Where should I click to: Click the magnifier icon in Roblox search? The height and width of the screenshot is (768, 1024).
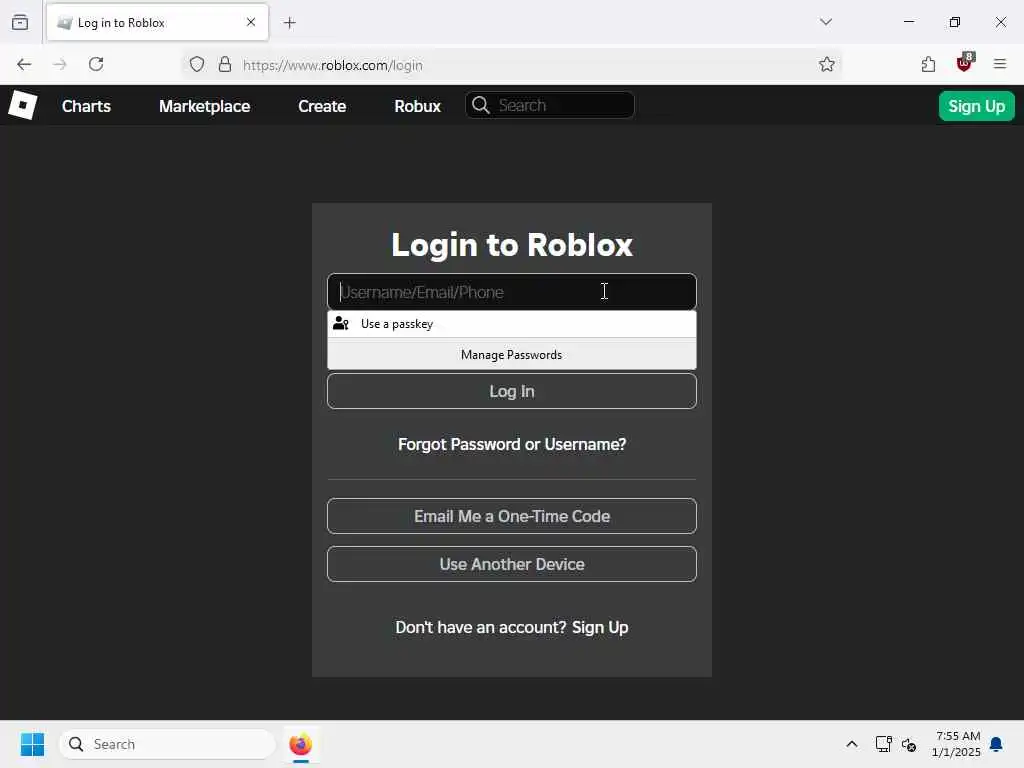pos(481,105)
